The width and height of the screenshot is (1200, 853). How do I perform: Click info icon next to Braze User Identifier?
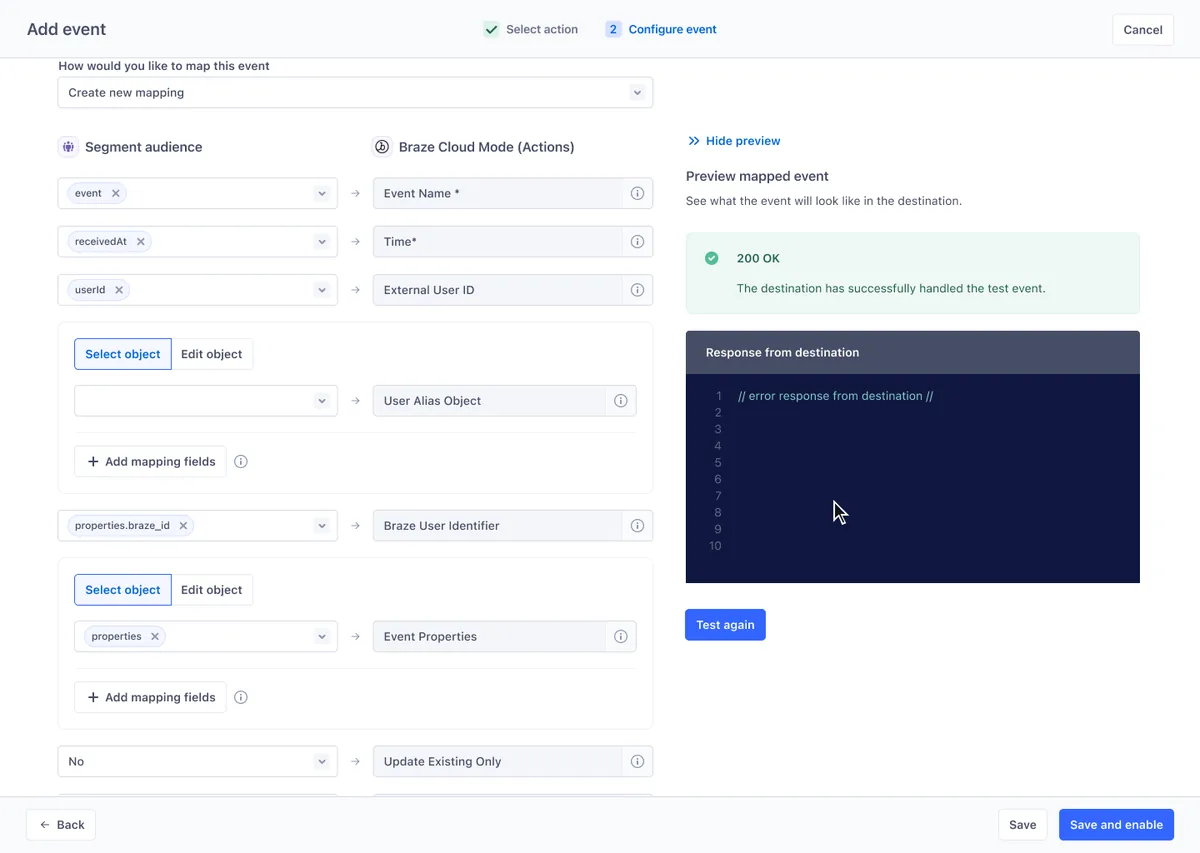pyautogui.click(x=637, y=525)
